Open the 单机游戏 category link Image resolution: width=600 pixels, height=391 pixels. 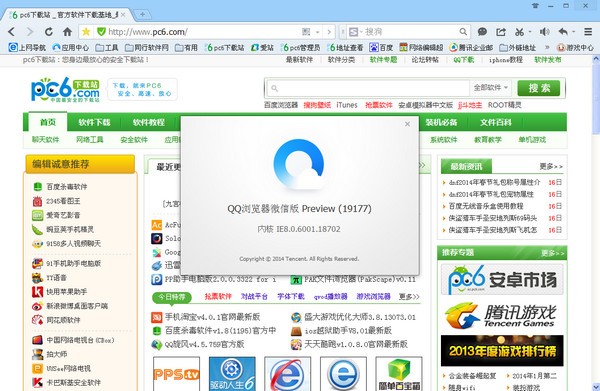[532, 140]
